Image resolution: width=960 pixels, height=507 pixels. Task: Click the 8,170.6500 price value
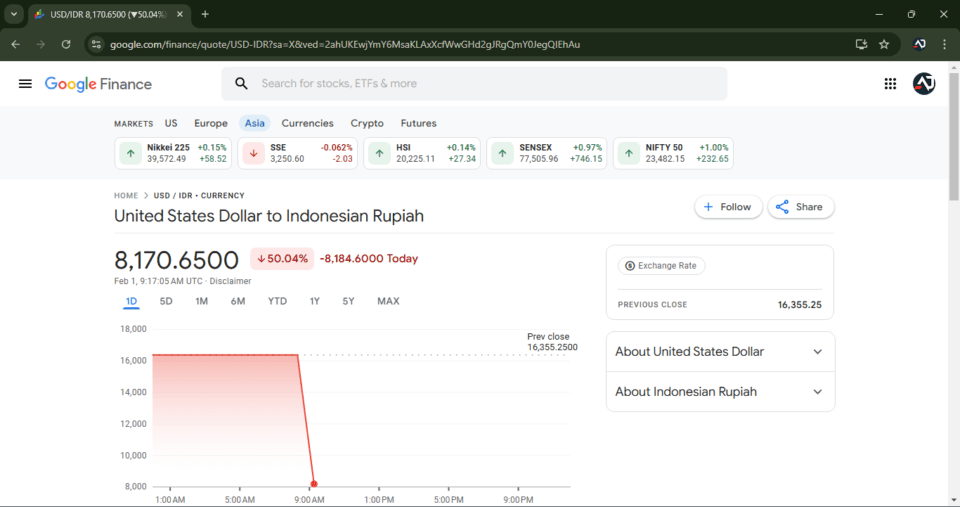click(x=176, y=260)
